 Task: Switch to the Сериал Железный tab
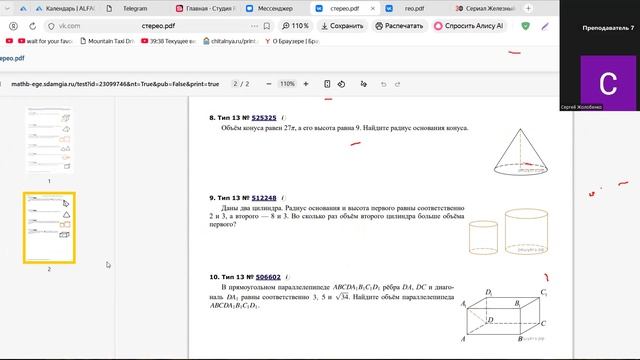tap(486, 8)
